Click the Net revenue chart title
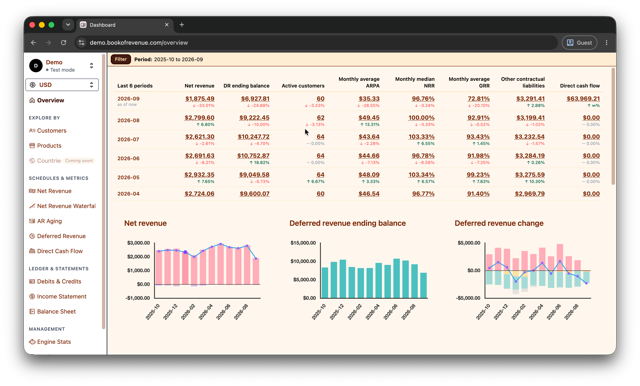This screenshot has width=640, height=386. tap(145, 223)
